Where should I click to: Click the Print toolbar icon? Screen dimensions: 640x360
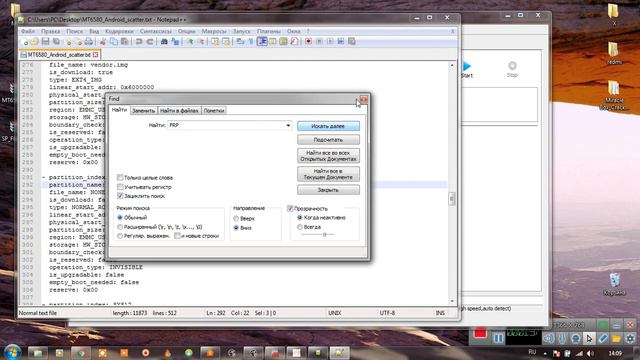click(89, 42)
